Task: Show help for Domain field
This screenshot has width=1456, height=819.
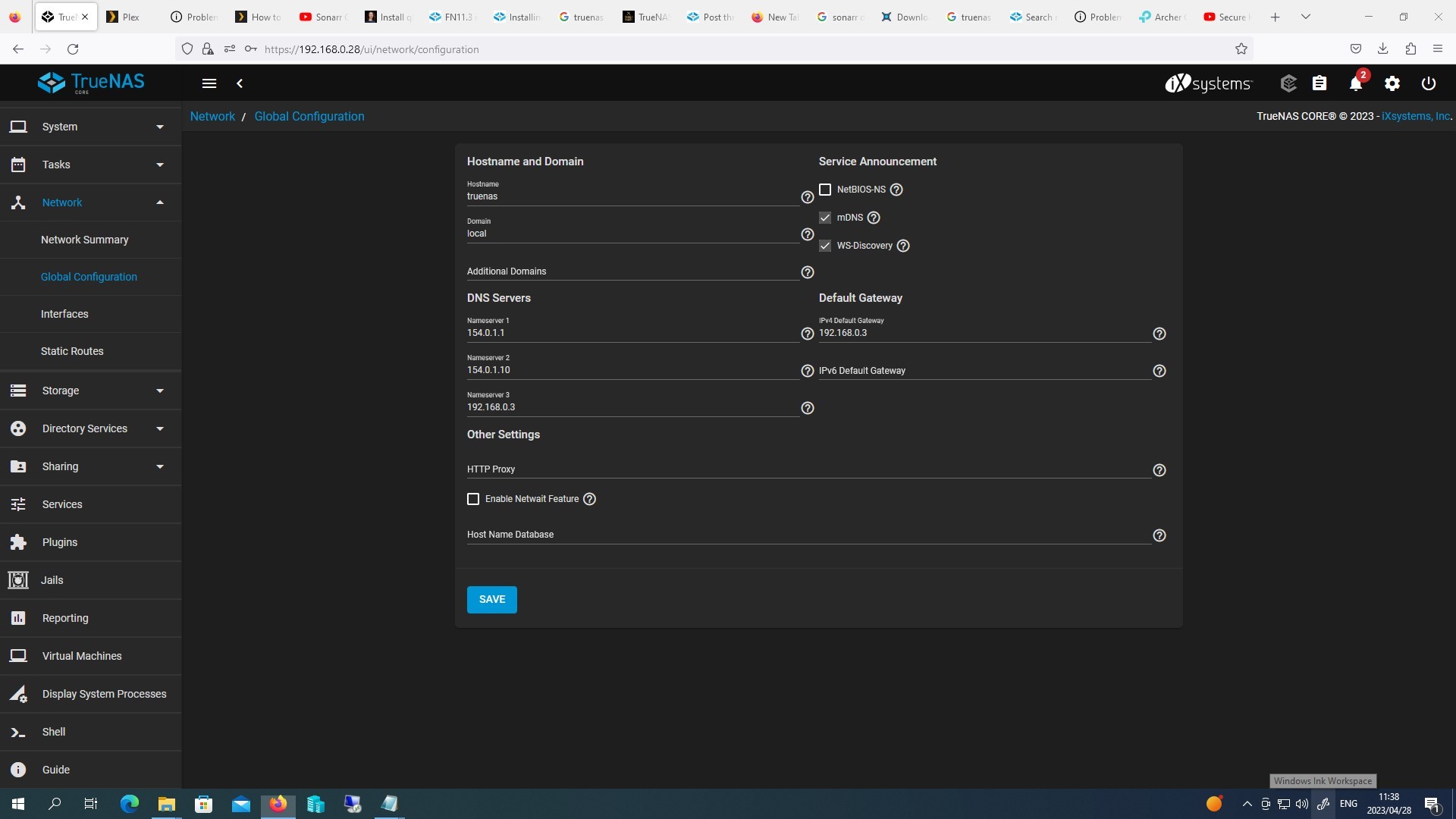Action: (x=808, y=234)
